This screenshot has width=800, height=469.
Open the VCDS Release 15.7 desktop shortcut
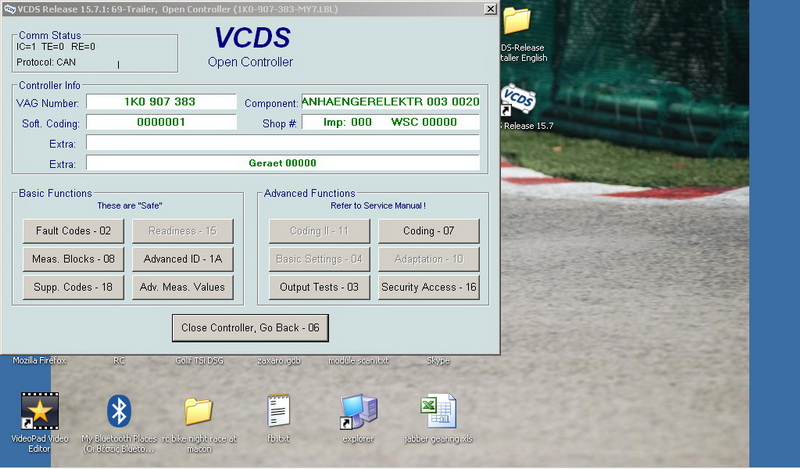(518, 100)
